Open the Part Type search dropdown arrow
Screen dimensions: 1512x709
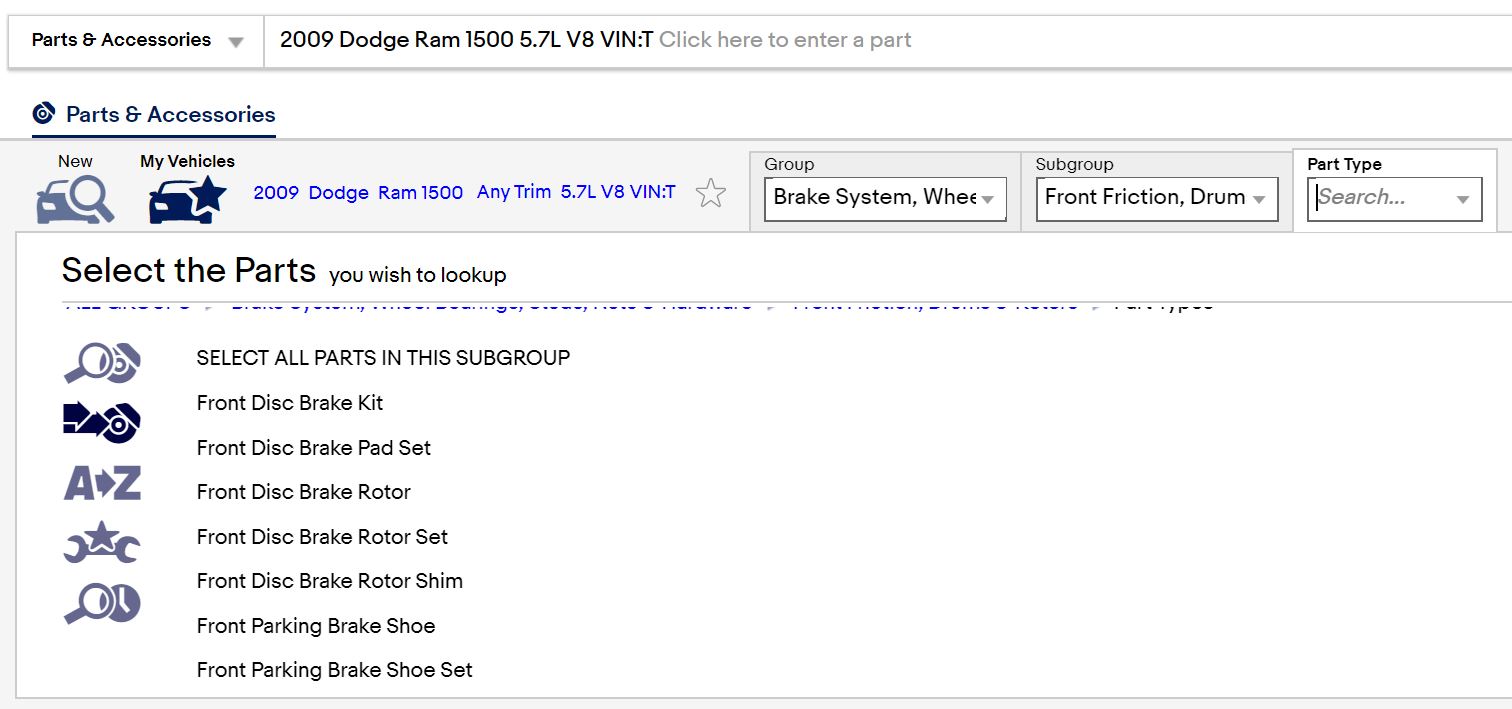click(x=1463, y=199)
